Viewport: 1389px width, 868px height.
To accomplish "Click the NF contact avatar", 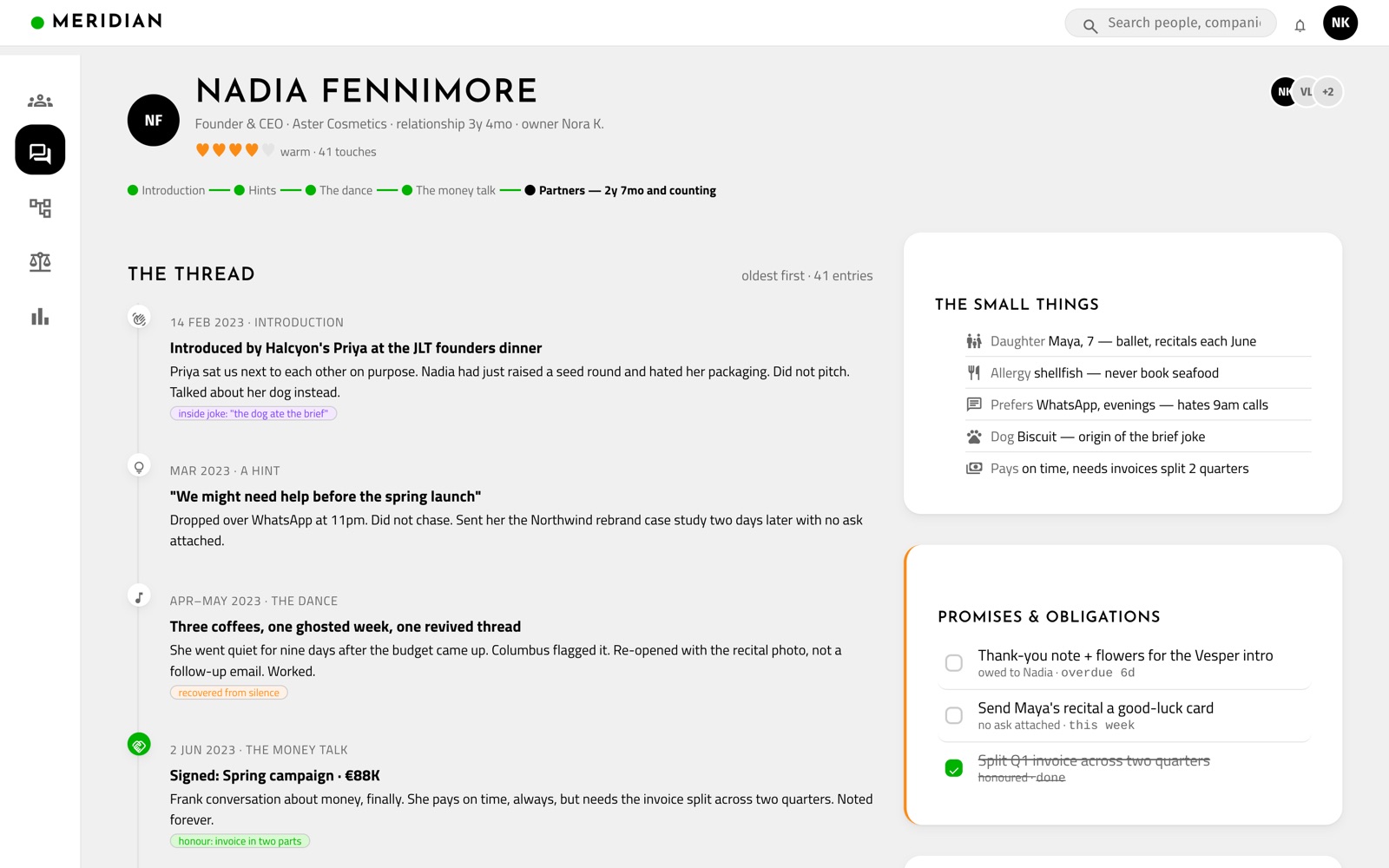I will click(154, 120).
